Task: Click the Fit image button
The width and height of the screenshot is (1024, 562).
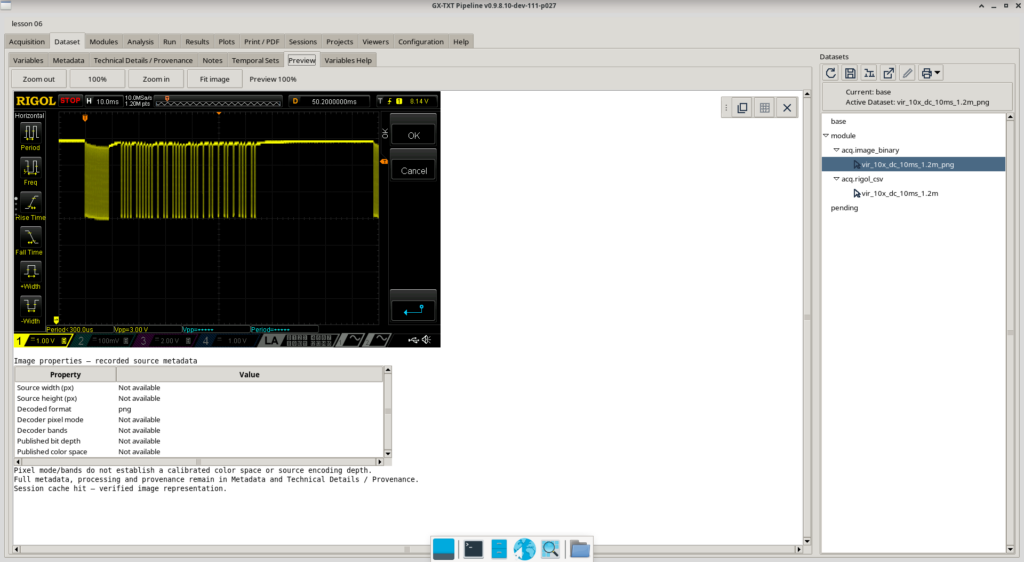Action: [x=215, y=79]
